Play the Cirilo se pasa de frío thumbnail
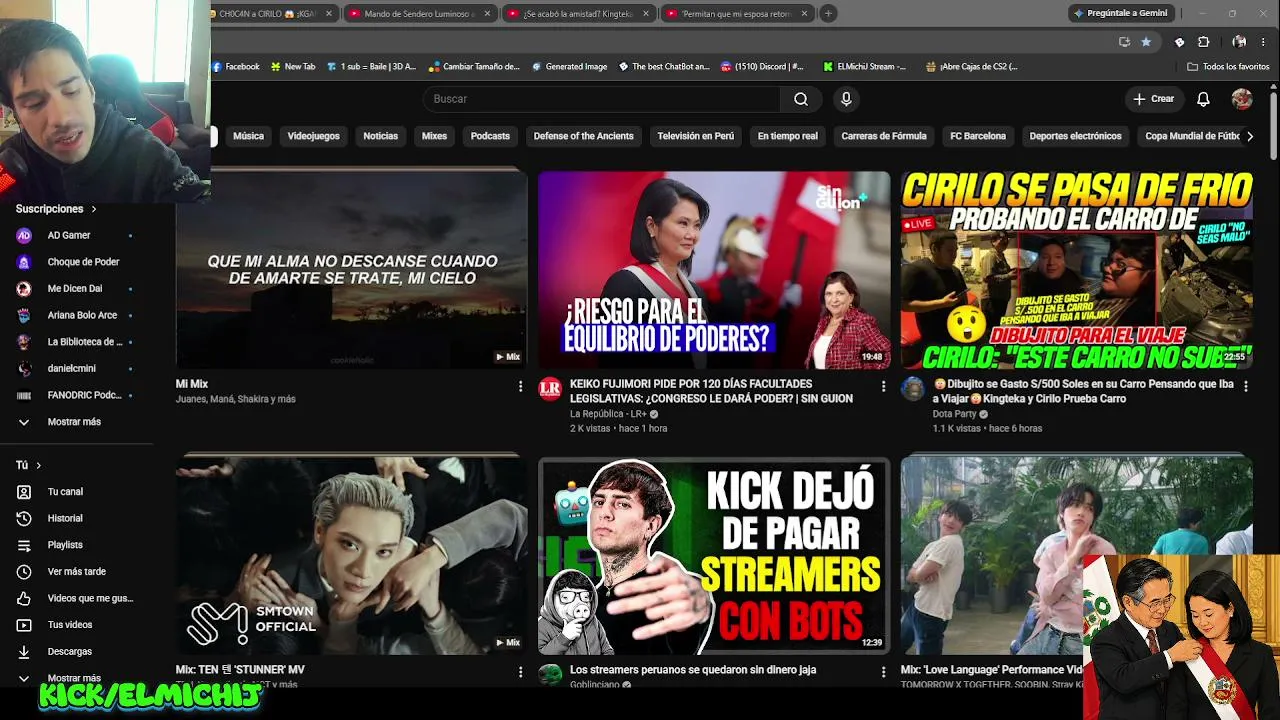The image size is (1280, 720). pyautogui.click(x=1077, y=270)
